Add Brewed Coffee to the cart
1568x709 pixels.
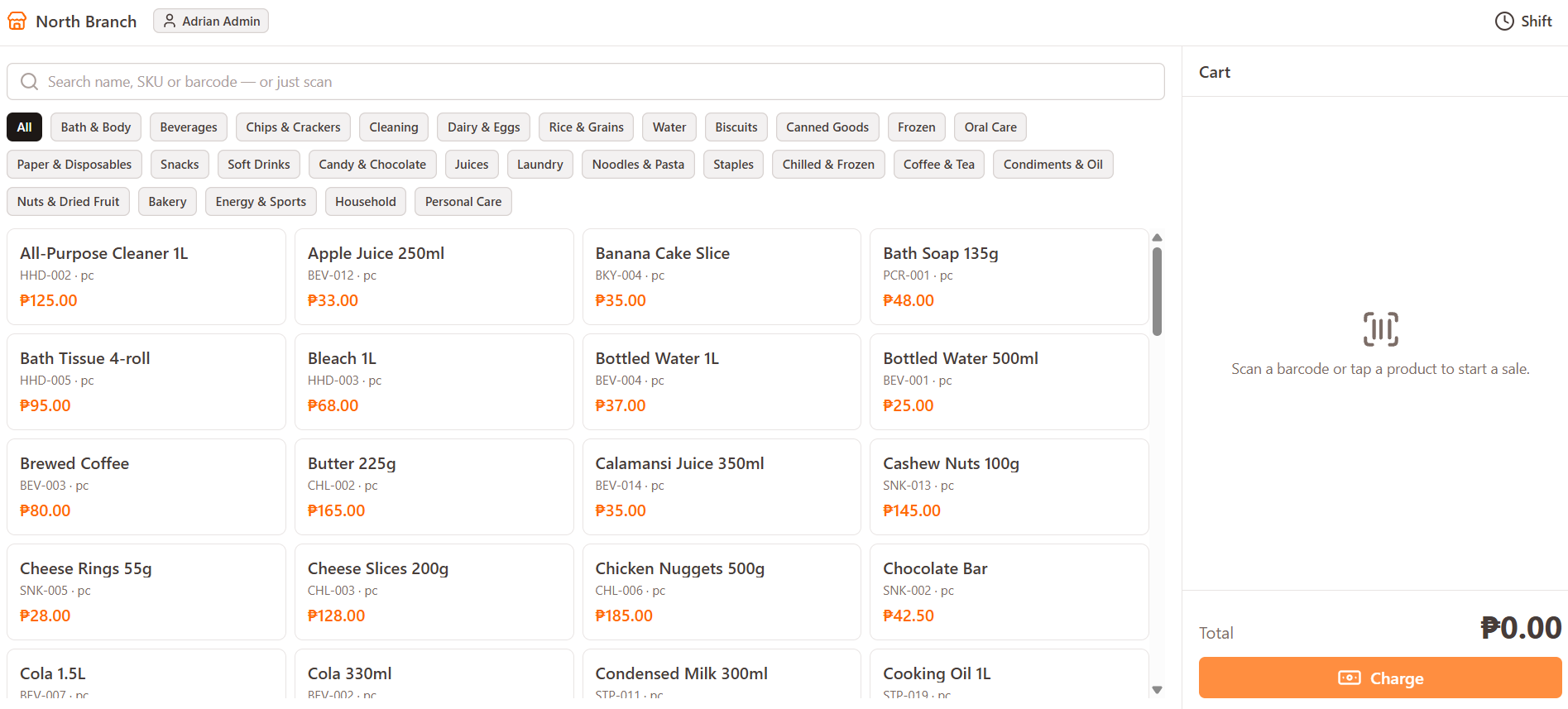tap(146, 486)
